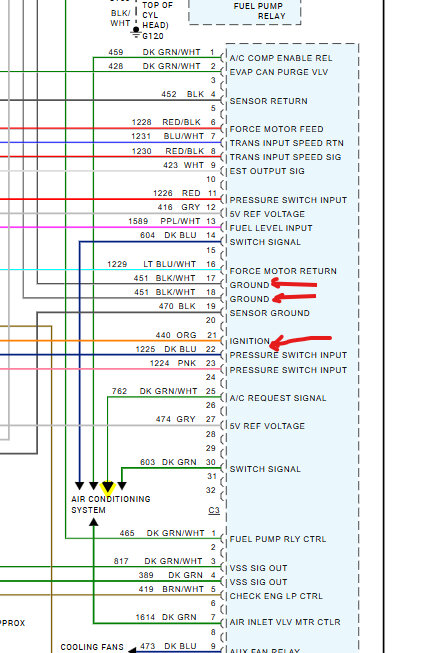
Task: Click wire number "762"
Action: pyautogui.click(x=119, y=391)
